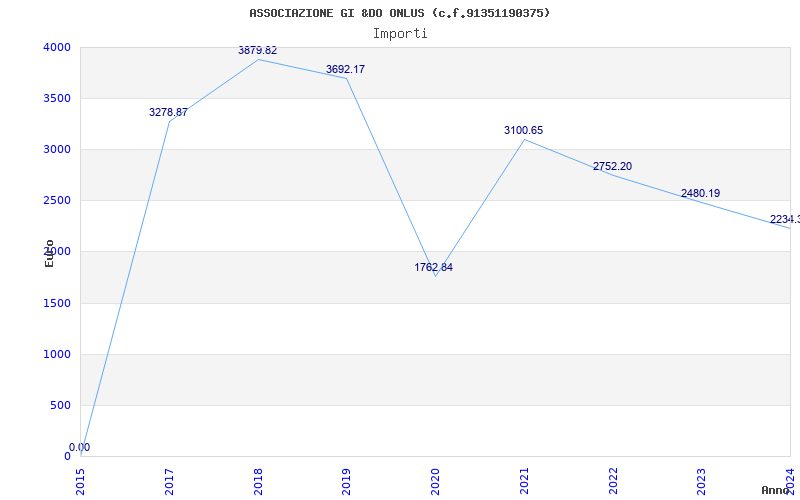Click the 2019 x-axis year label
This screenshot has width=800, height=500.
click(346, 481)
